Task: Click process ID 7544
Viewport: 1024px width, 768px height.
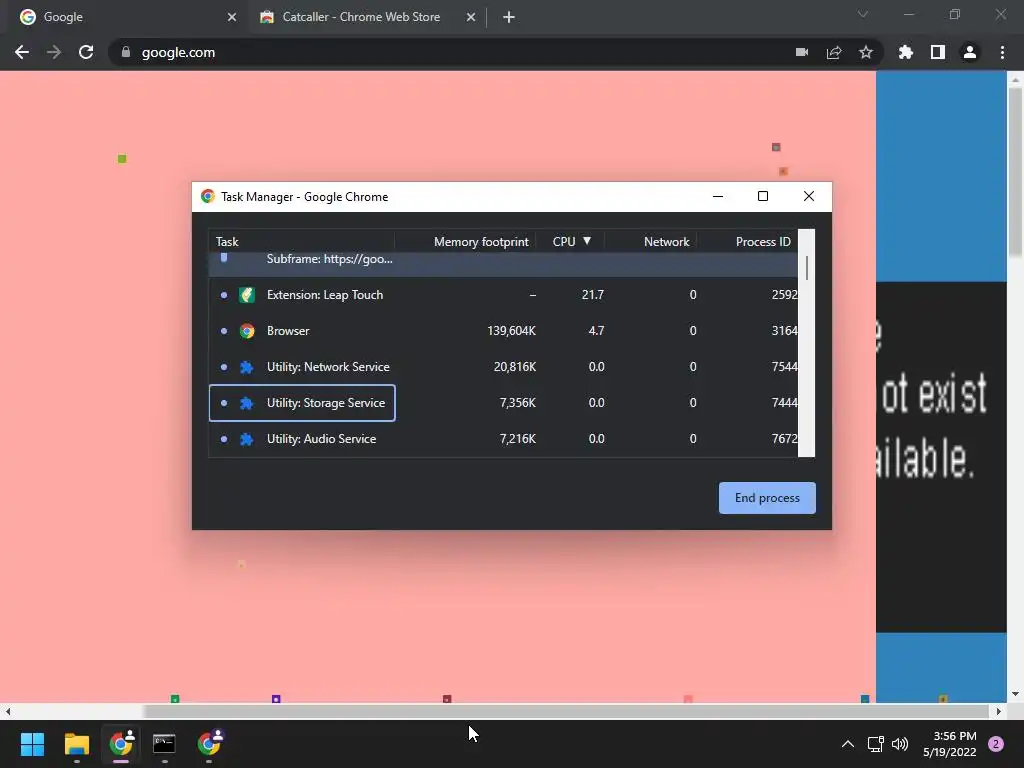Action: [x=784, y=366]
